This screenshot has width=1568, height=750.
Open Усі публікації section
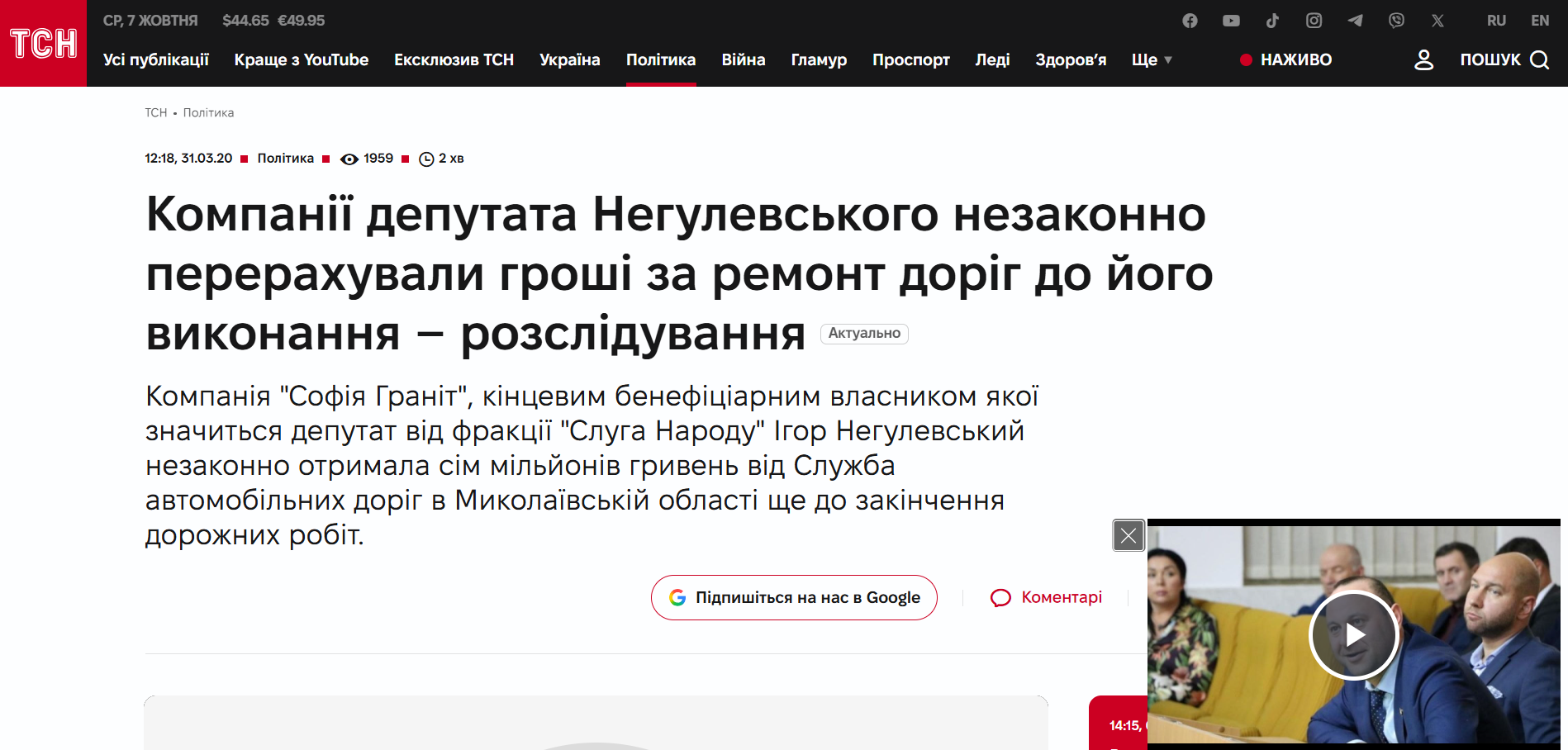pos(156,59)
